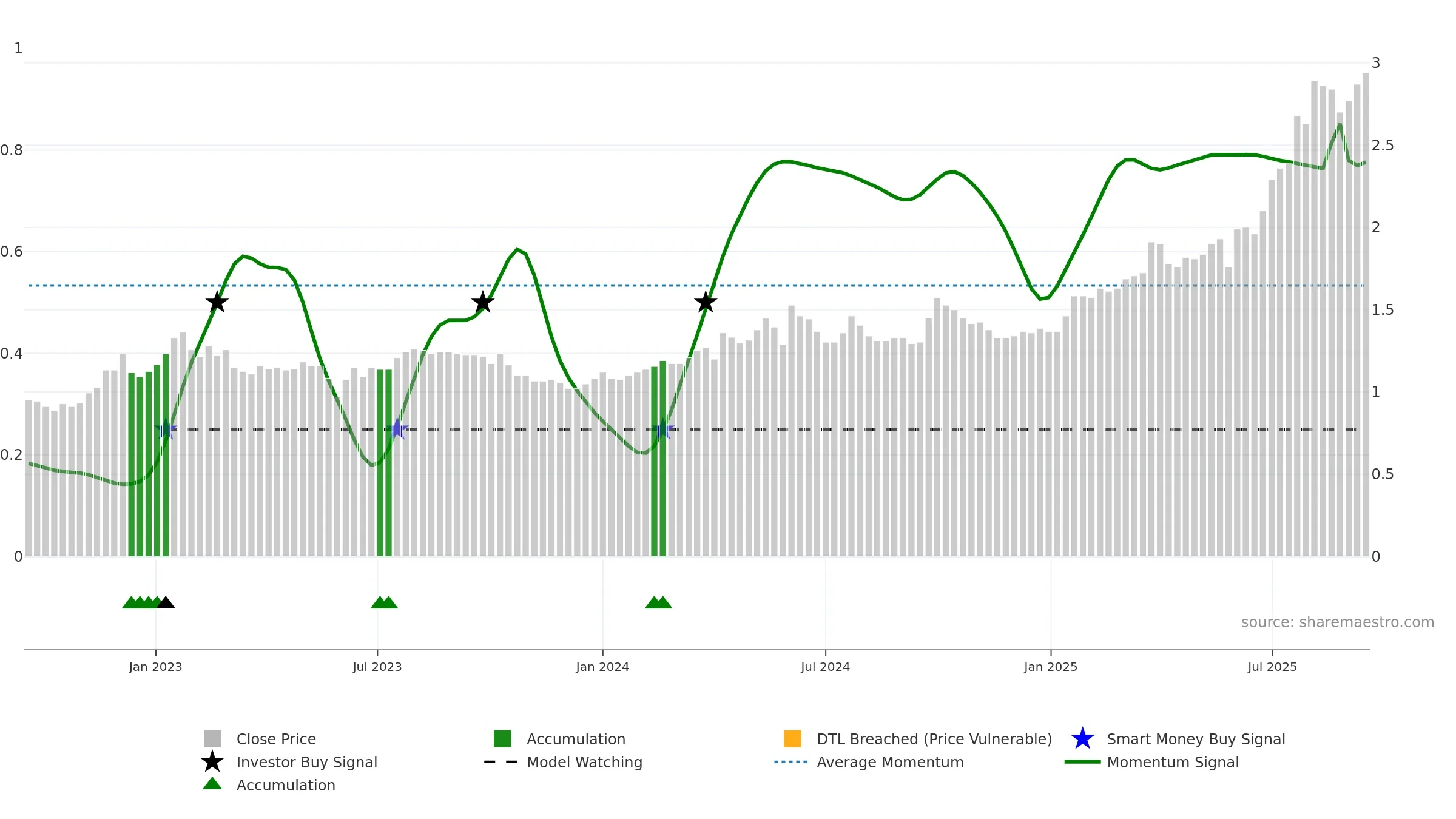1456x819 pixels.
Task: Click the Close Price gray legend swatch
Action: tap(212, 739)
